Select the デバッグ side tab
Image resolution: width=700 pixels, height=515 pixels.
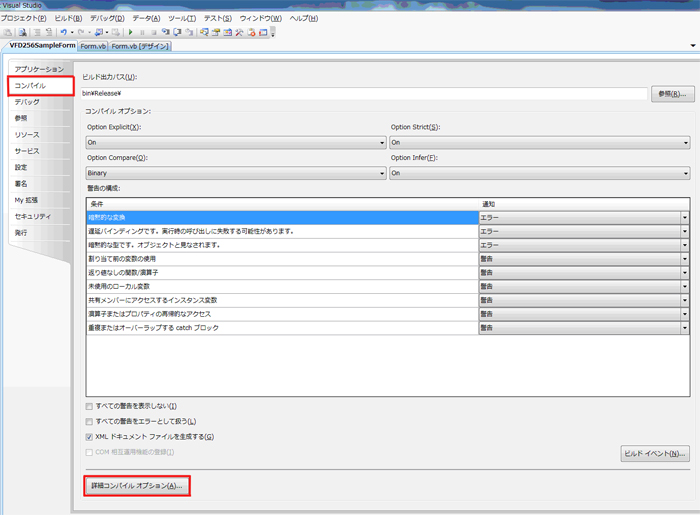coord(39,102)
